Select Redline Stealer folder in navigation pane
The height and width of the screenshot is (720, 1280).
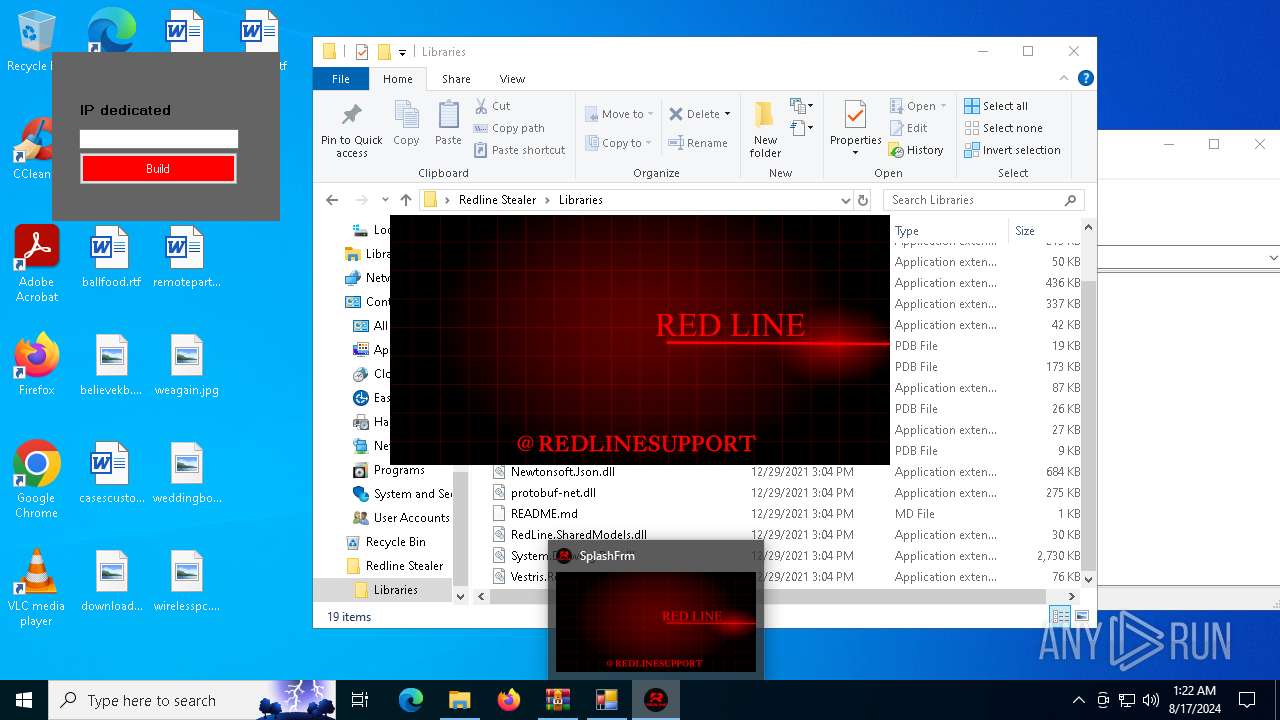(404, 566)
